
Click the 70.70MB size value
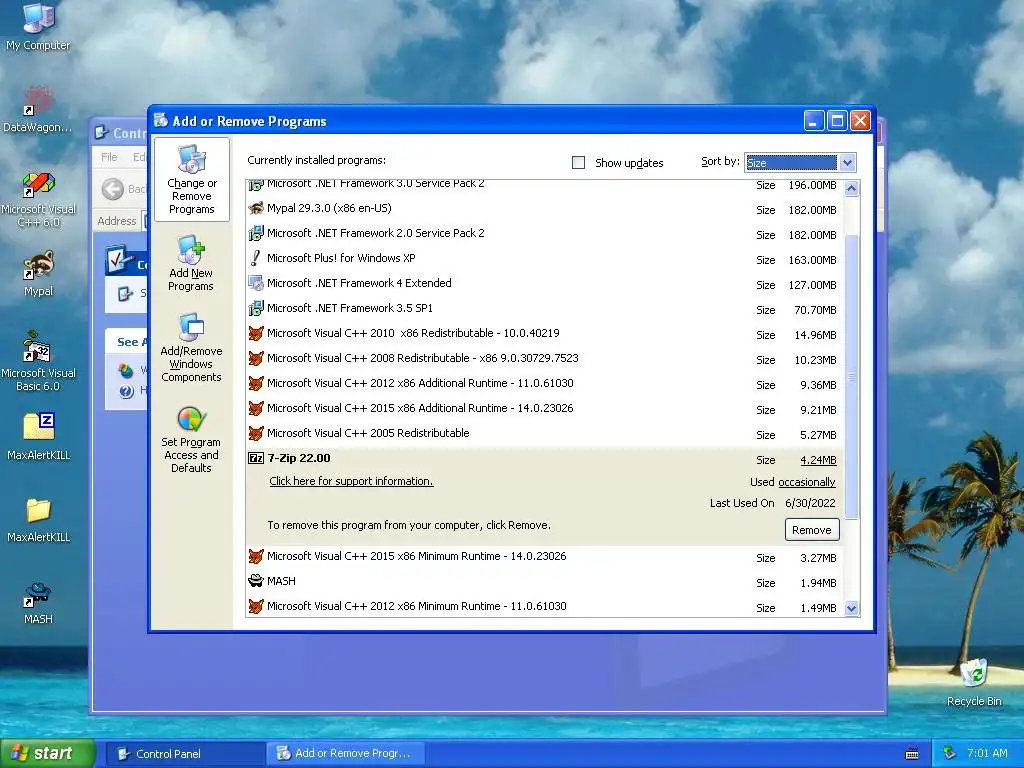click(x=815, y=310)
